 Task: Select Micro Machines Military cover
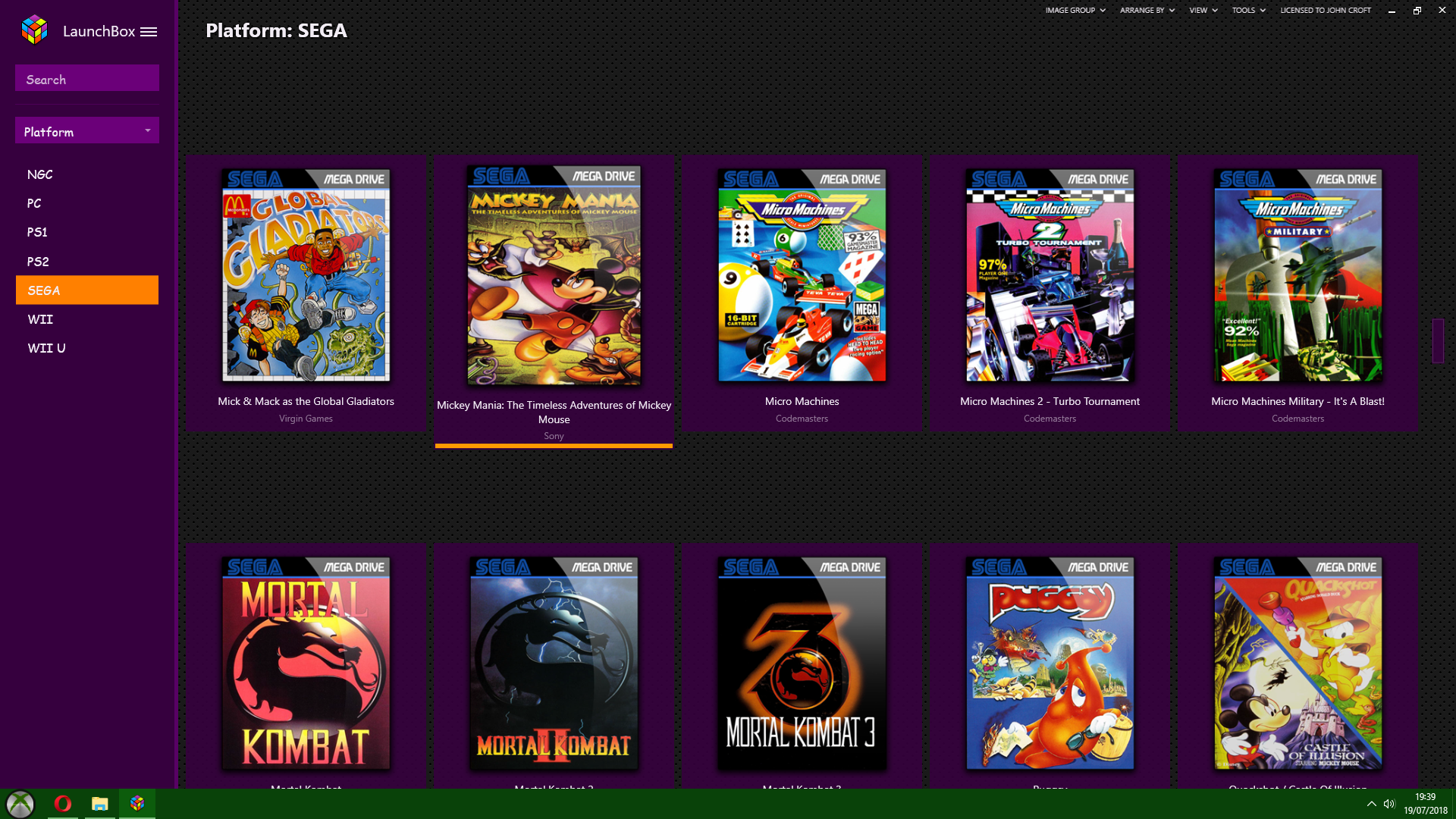1298,275
